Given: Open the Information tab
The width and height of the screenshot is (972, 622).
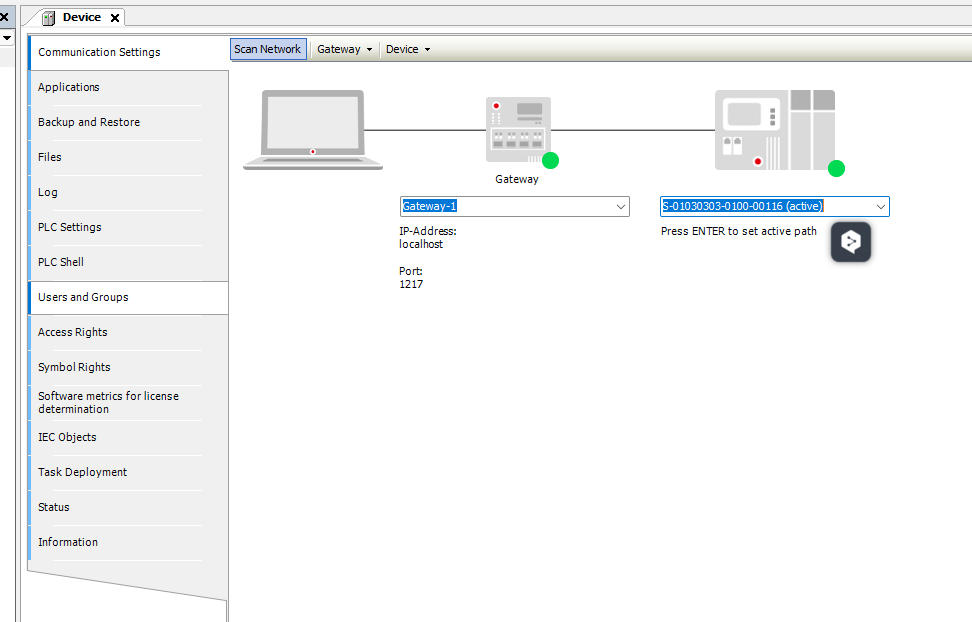Looking at the screenshot, I should tap(129, 543).
